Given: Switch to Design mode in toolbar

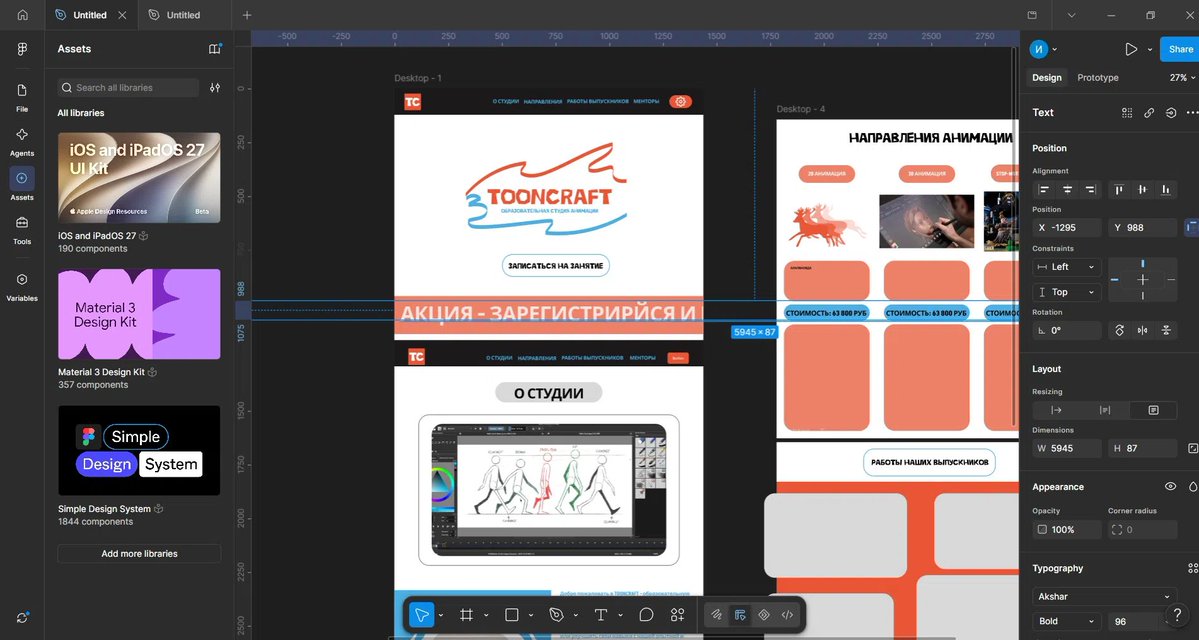Looking at the screenshot, I should [x=739, y=615].
